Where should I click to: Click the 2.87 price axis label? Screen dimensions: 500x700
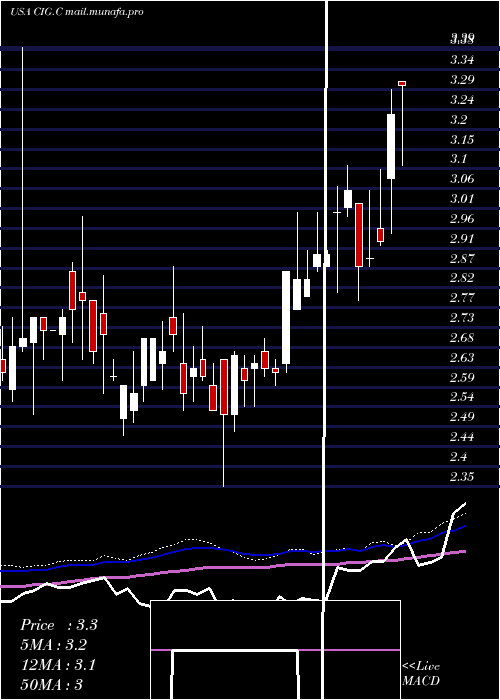tap(462, 258)
